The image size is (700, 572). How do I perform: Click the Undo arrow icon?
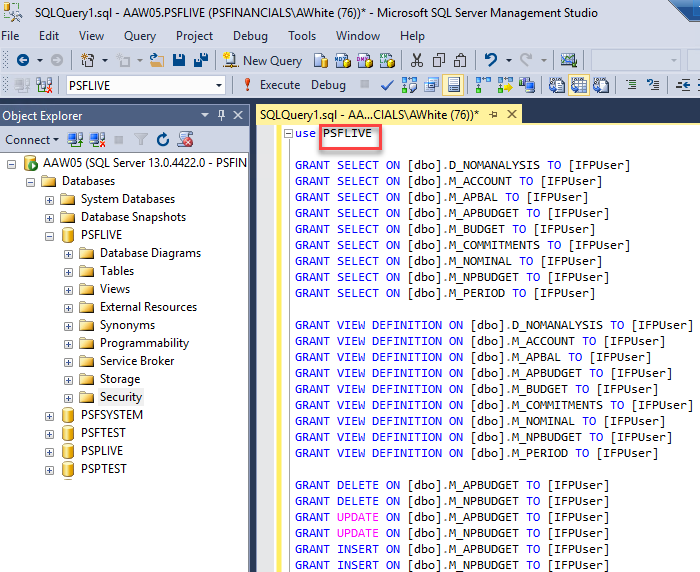point(491,60)
